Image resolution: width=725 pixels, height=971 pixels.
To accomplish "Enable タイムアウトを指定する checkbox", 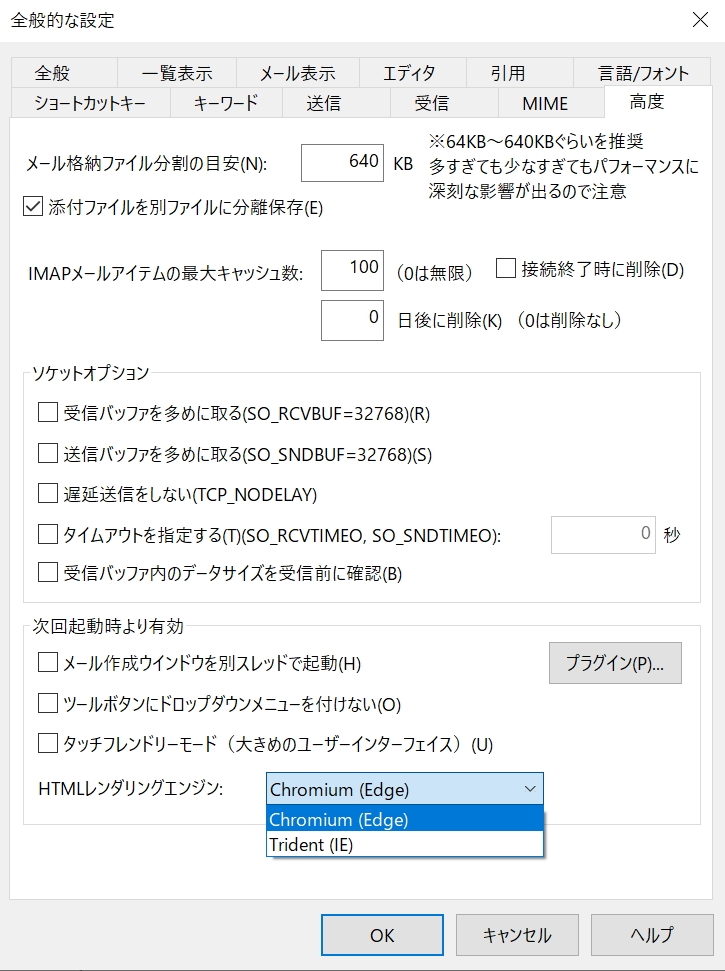I will [x=45, y=535].
